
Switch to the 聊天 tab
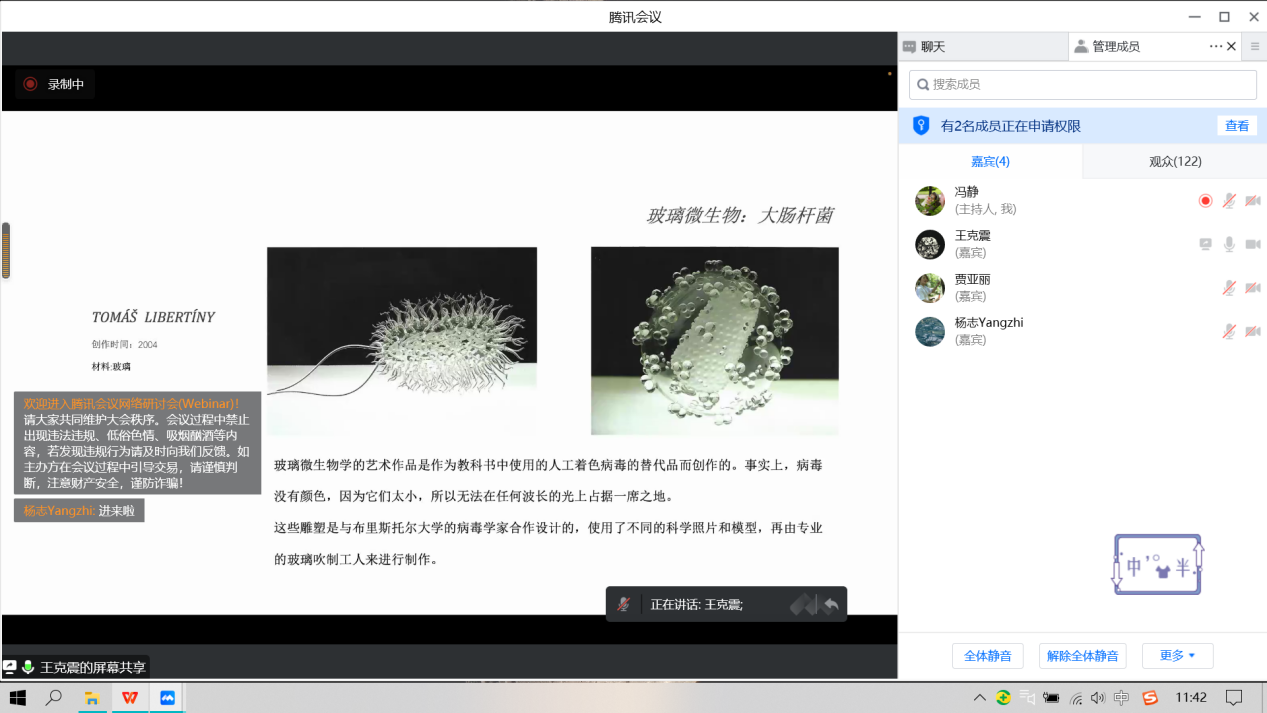coord(932,46)
